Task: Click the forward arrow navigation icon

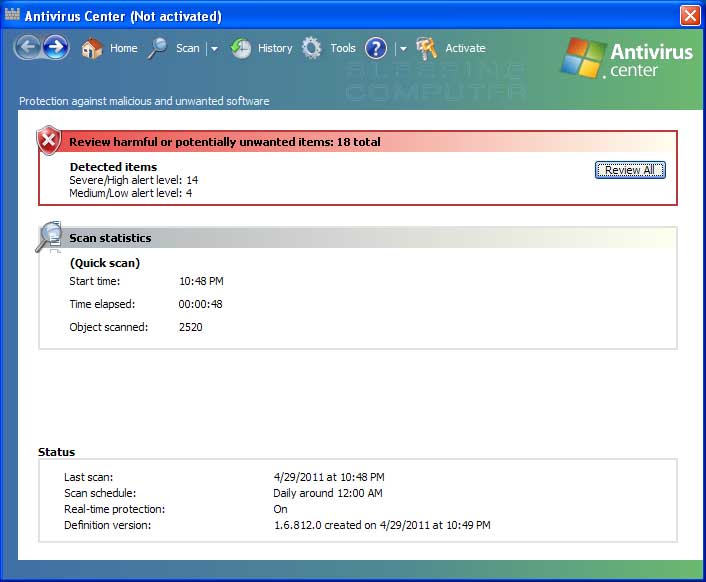Action: [x=56, y=47]
